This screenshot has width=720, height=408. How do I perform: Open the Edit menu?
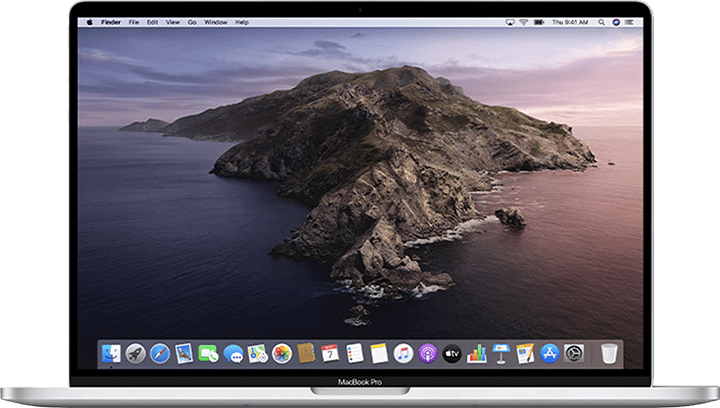[x=152, y=22]
